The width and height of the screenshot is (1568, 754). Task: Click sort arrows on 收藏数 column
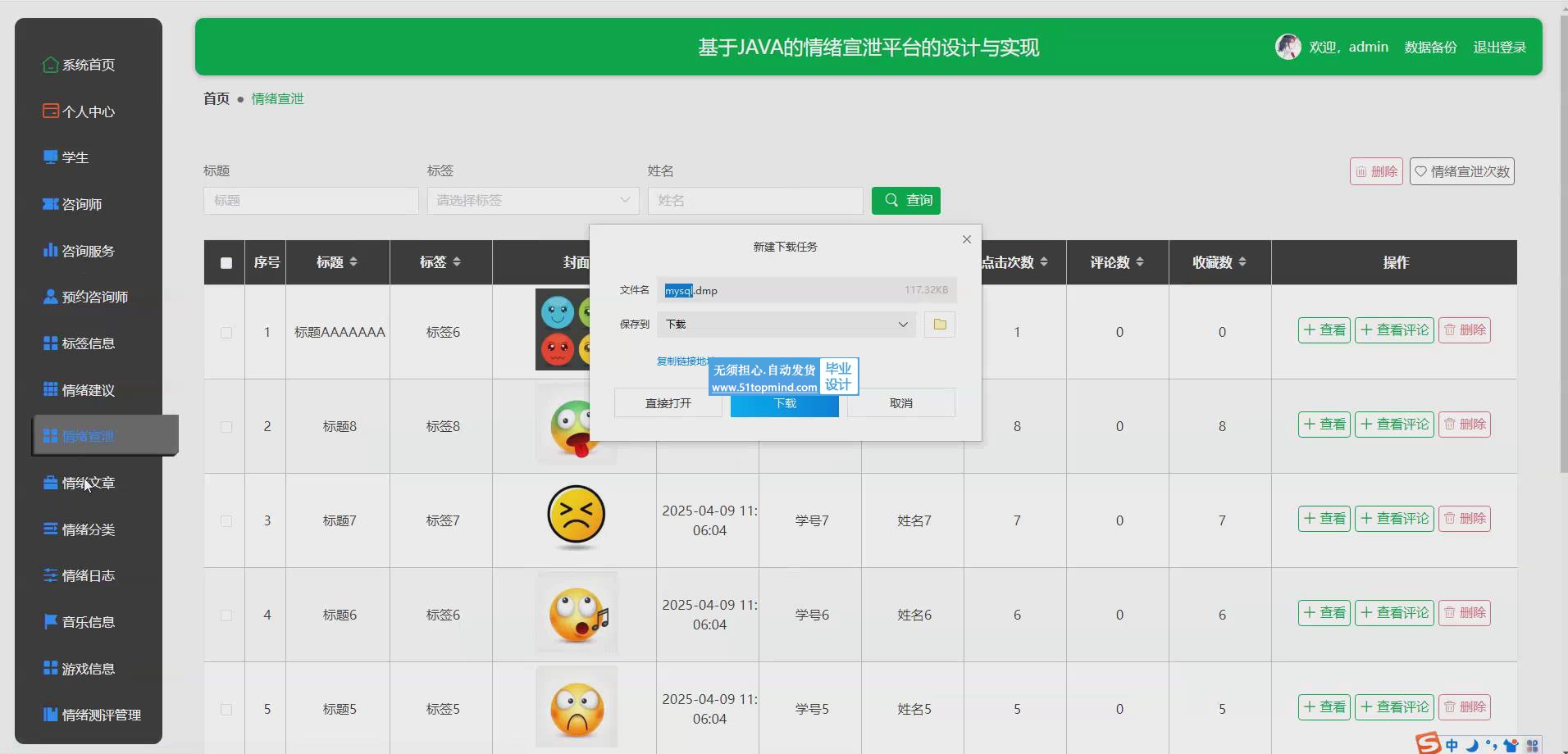1242,262
